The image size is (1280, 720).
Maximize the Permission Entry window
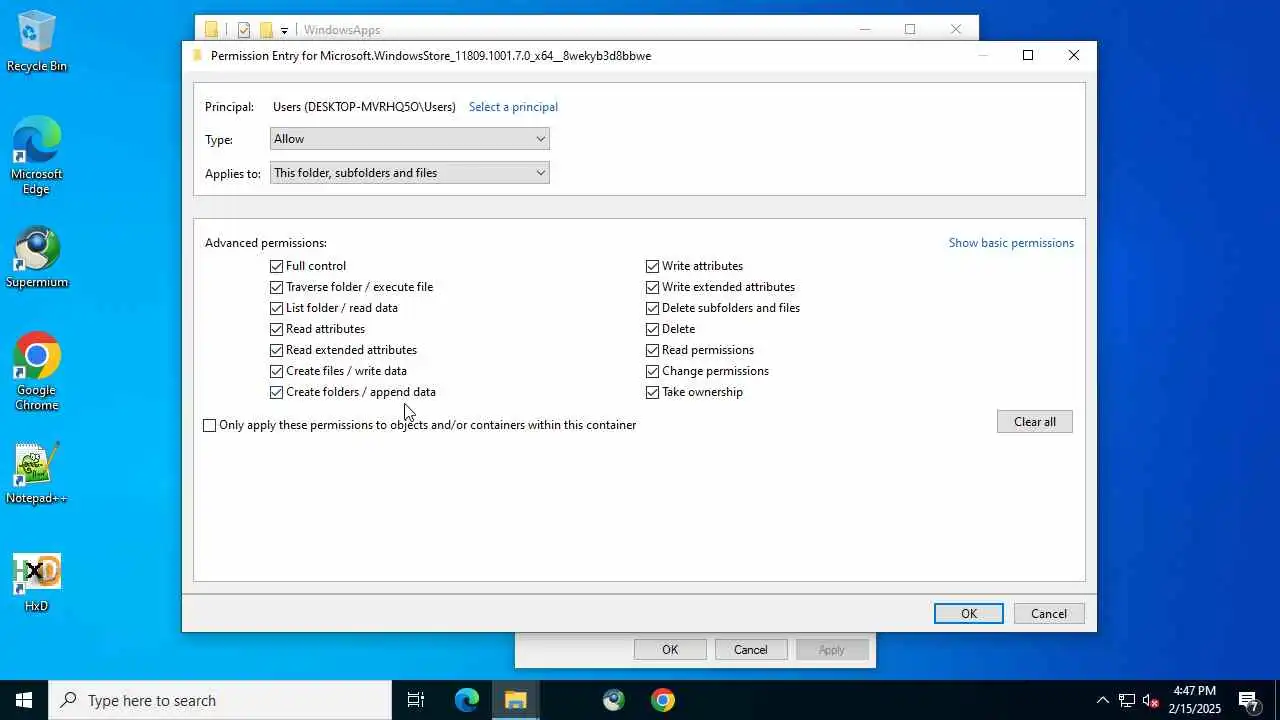click(x=1028, y=56)
